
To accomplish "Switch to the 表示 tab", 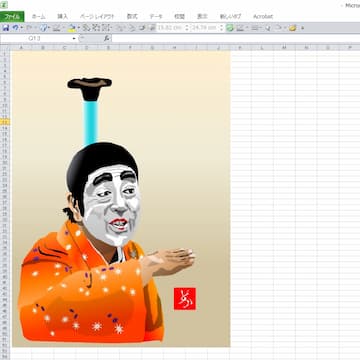I will [202, 16].
